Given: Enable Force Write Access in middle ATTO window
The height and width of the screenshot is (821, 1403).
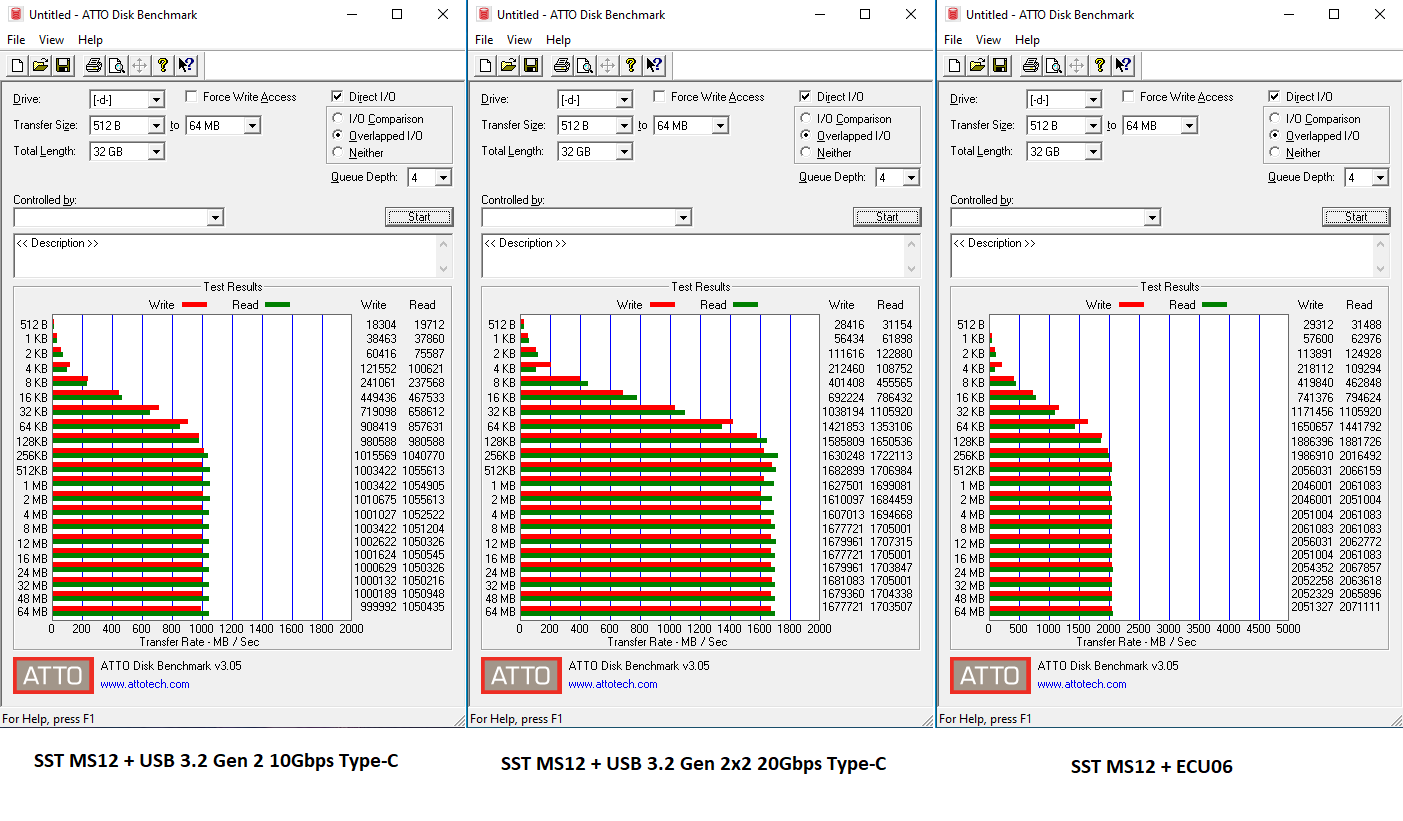Looking at the screenshot, I should pos(659,97).
